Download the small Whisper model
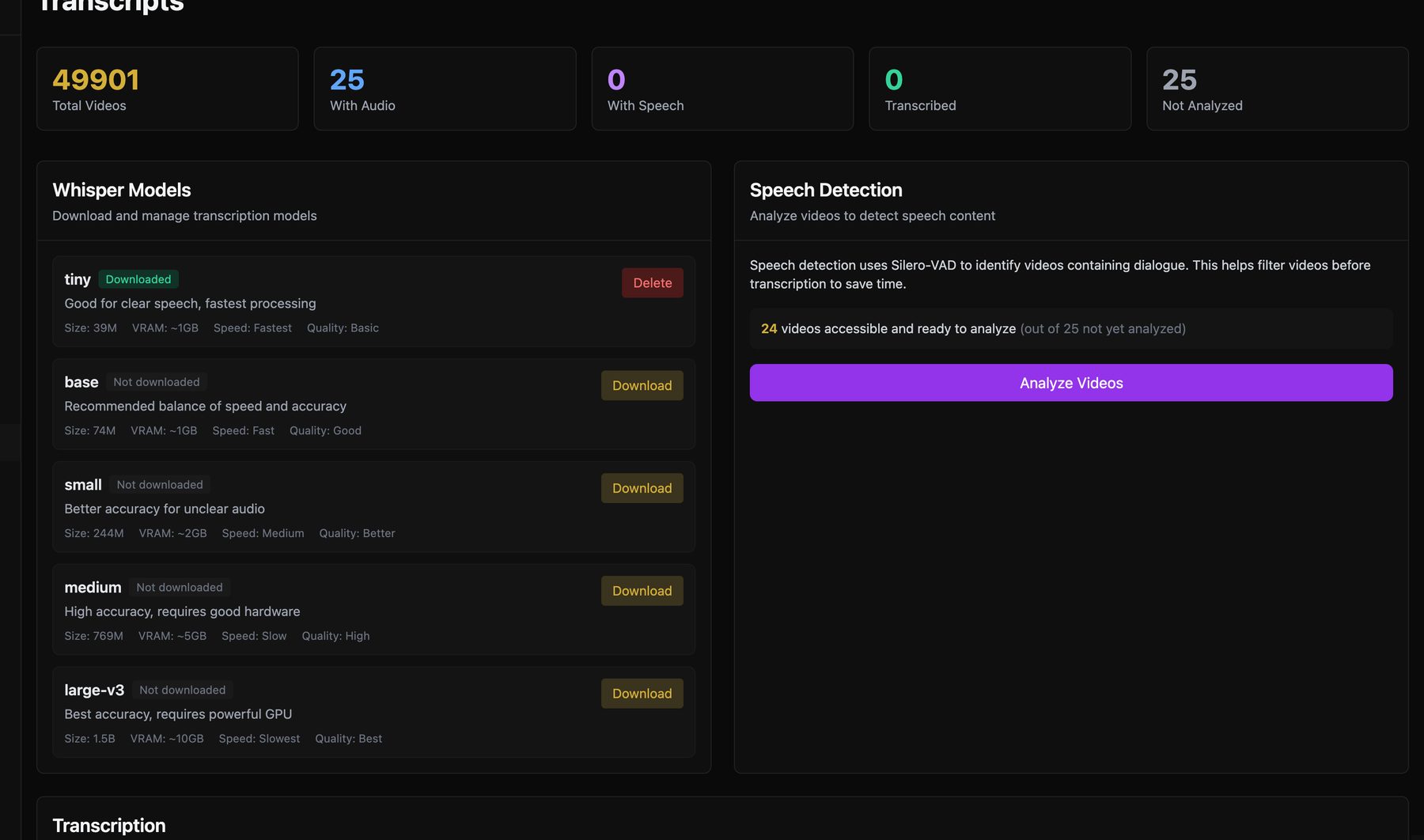This screenshot has height=840, width=1424. tap(642, 489)
